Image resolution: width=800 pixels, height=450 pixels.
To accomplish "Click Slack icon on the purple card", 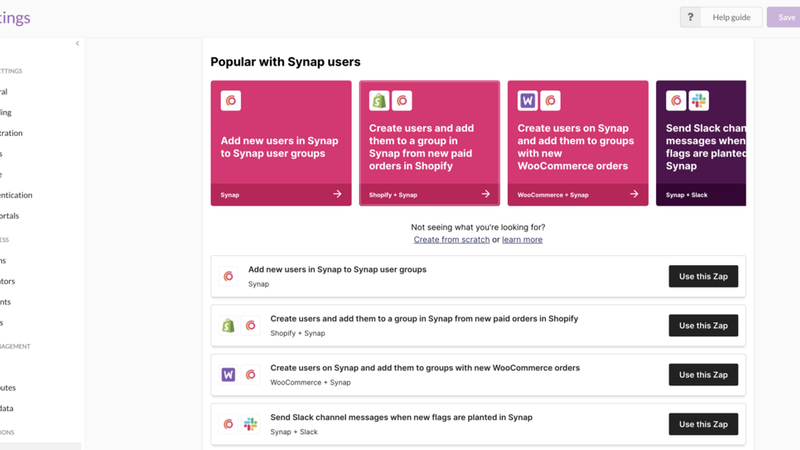I will coord(699,101).
